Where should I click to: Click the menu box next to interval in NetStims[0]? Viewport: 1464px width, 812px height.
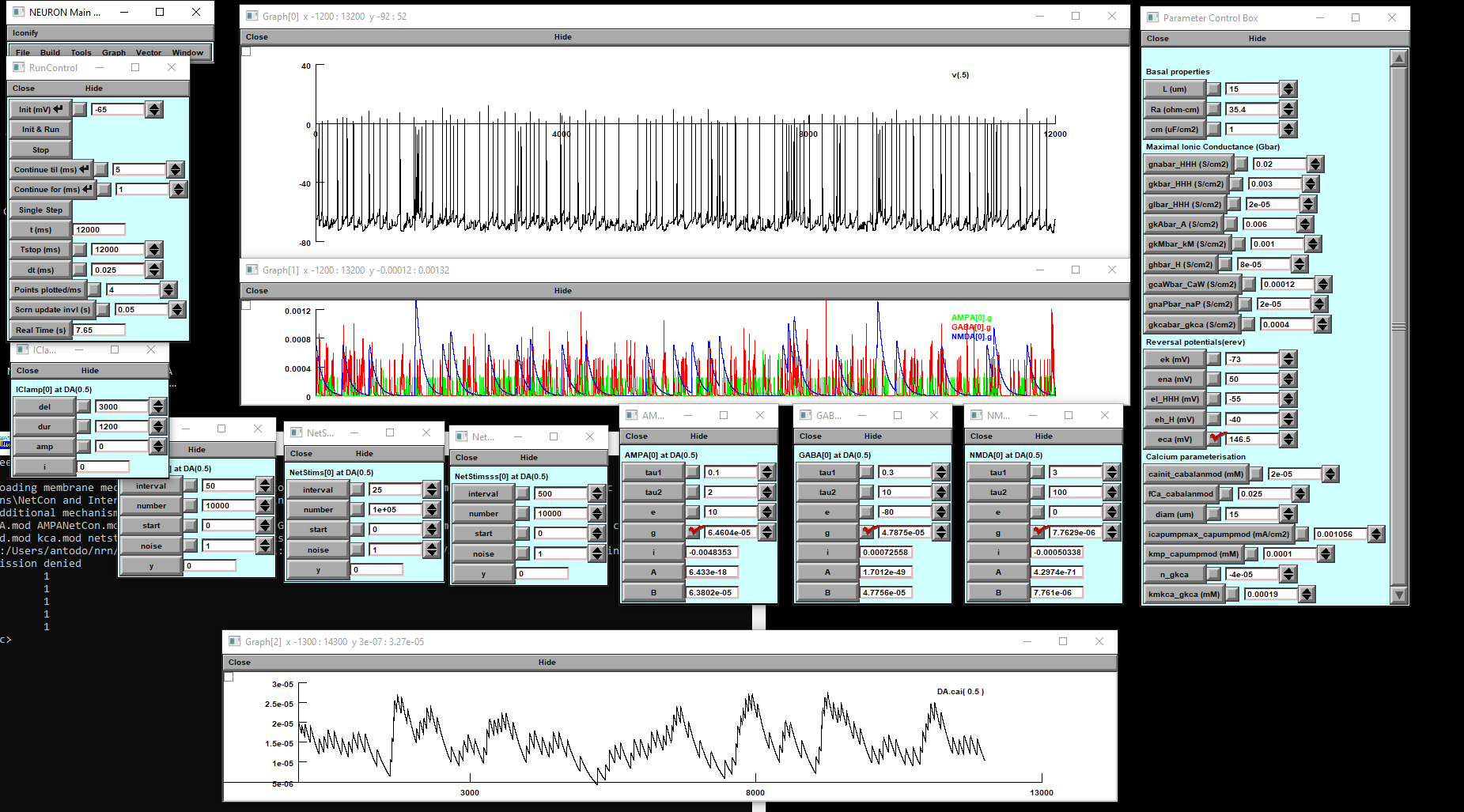[x=357, y=489]
